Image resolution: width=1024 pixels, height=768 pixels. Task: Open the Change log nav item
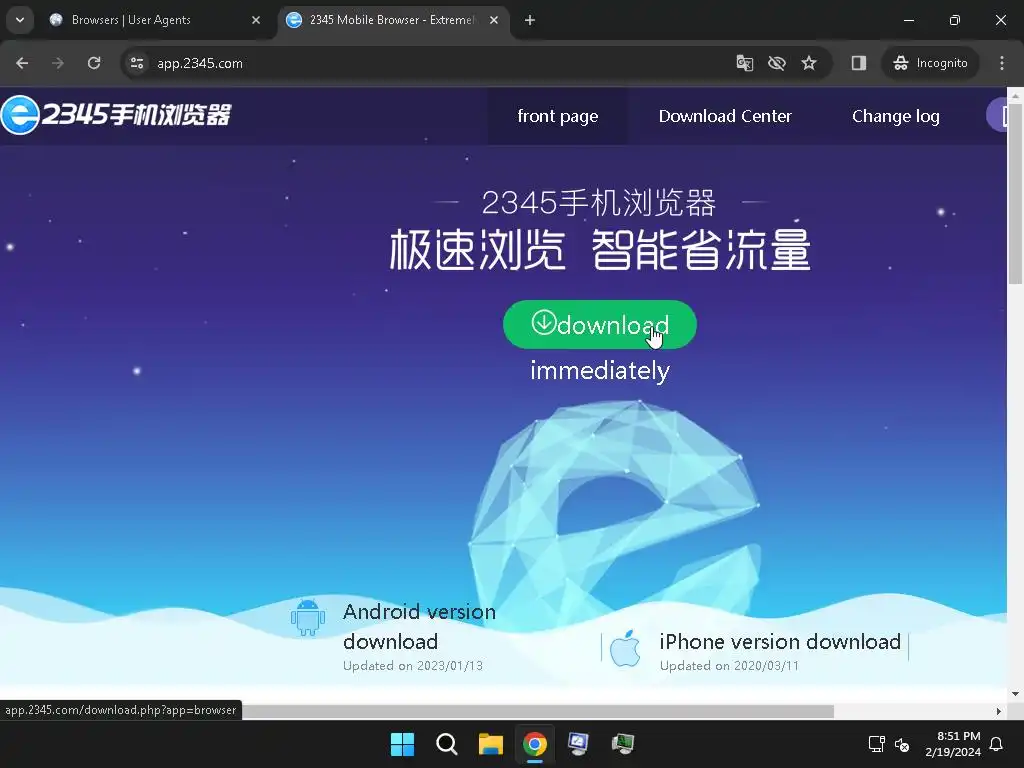pyautogui.click(x=895, y=116)
